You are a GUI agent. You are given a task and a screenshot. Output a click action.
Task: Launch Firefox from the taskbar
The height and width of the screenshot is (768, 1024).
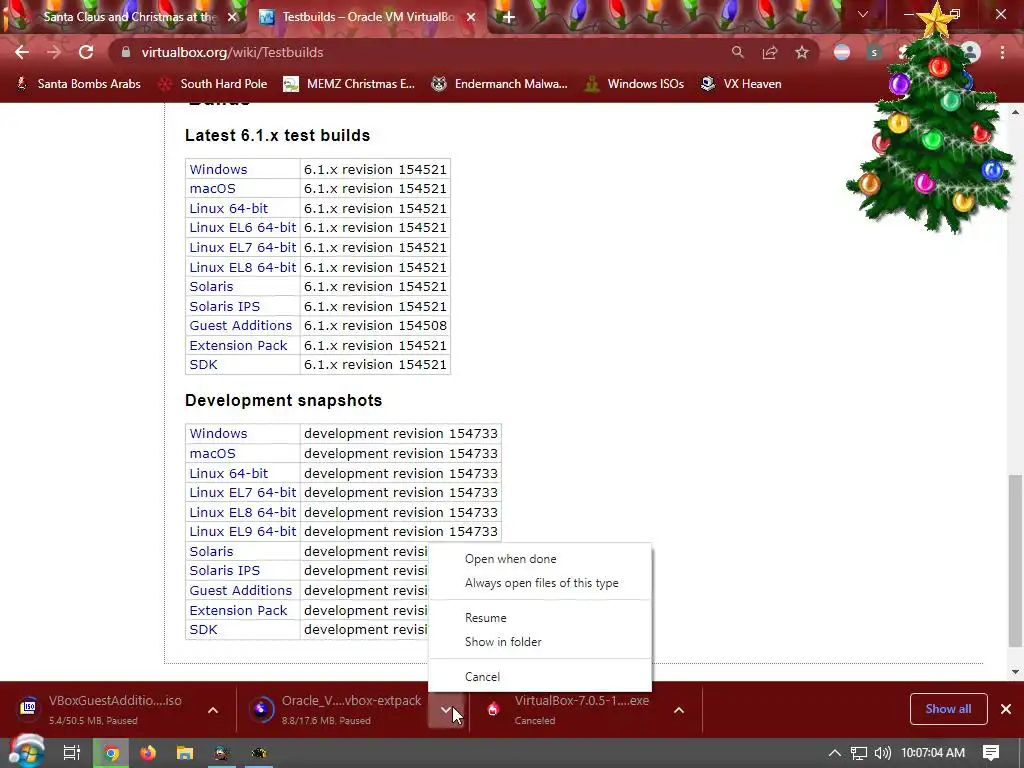pyautogui.click(x=148, y=754)
